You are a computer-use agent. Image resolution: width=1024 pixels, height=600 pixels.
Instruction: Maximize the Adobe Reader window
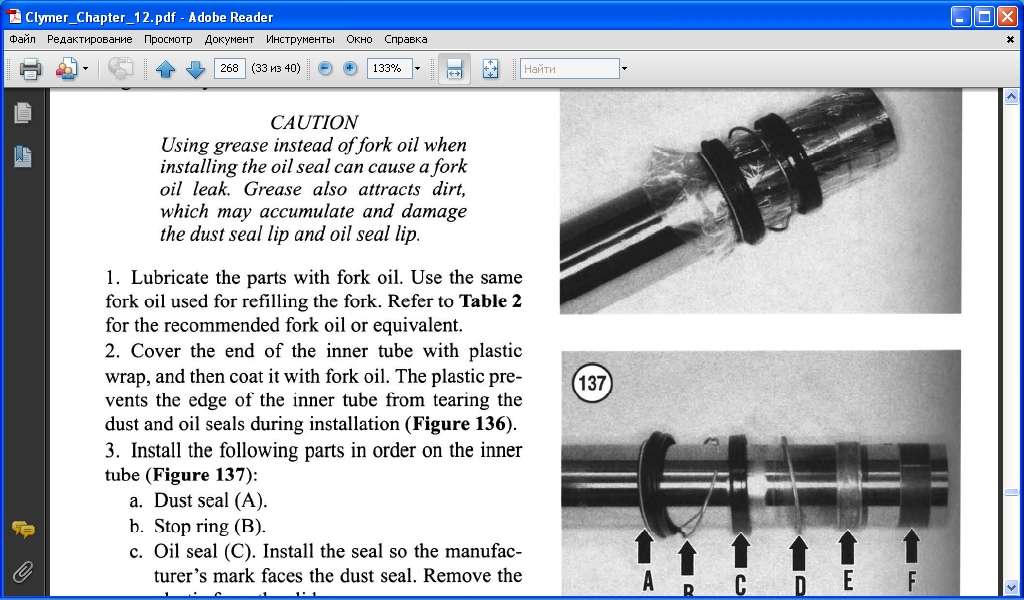984,16
